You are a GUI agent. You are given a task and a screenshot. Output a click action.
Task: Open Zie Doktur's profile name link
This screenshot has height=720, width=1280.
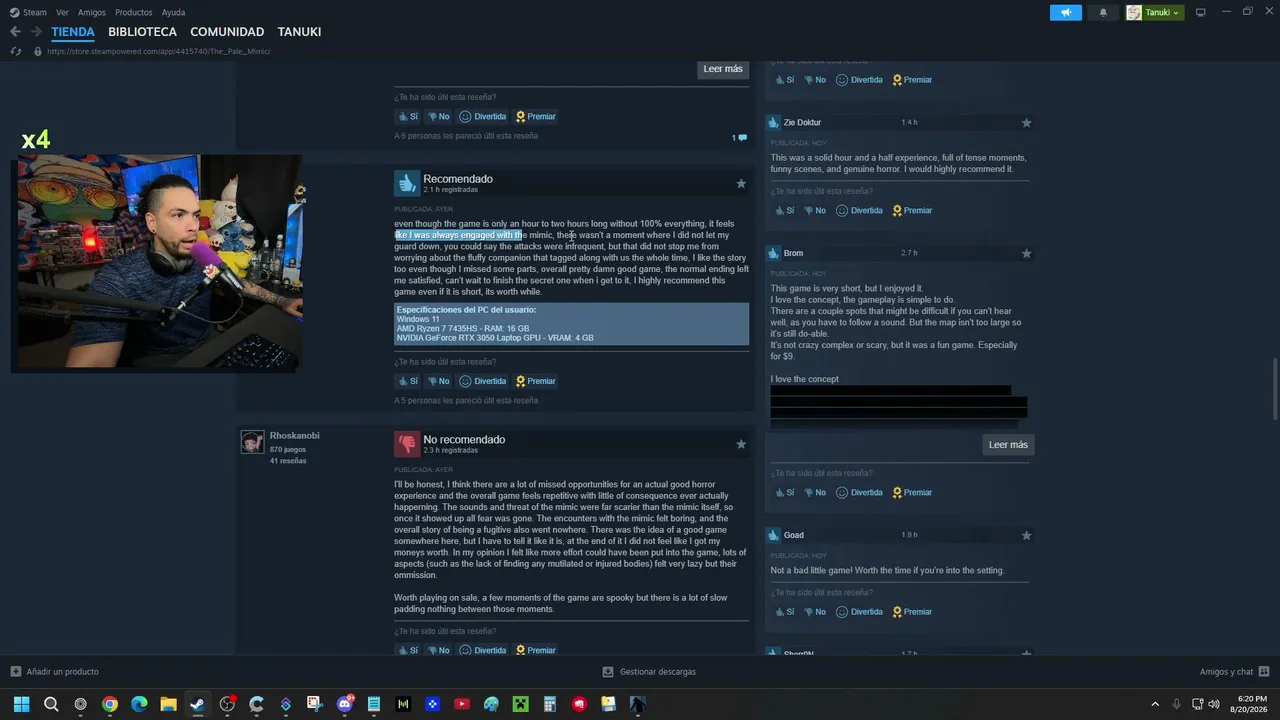pos(802,123)
